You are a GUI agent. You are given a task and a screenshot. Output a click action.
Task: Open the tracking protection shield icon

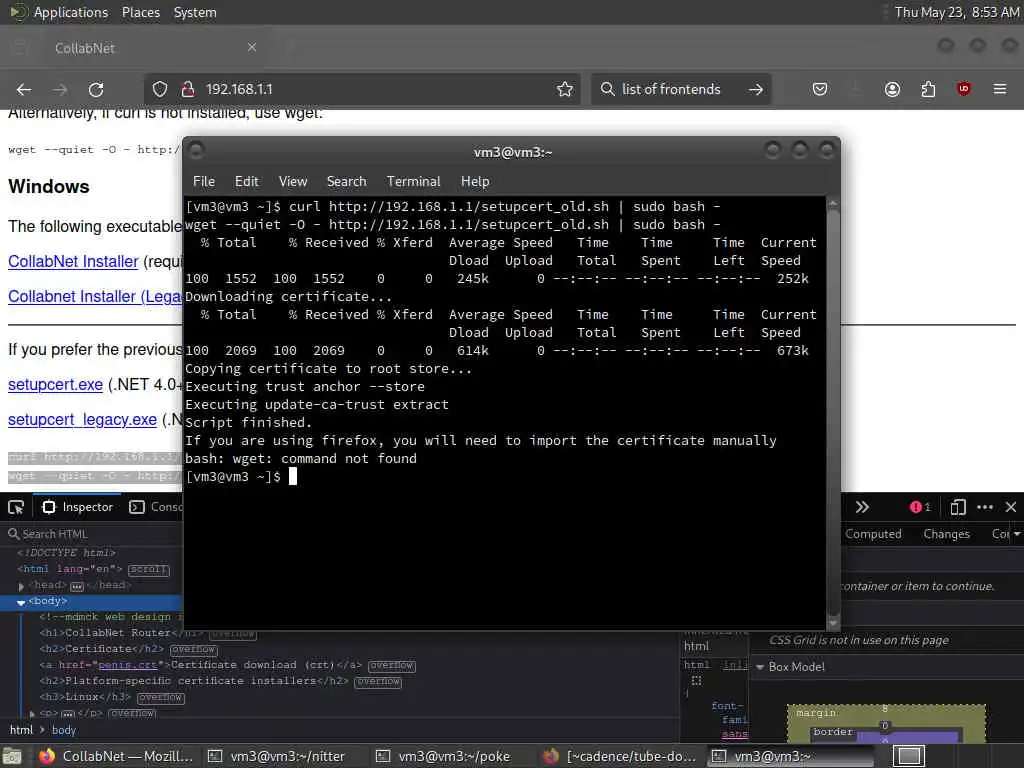click(x=159, y=89)
